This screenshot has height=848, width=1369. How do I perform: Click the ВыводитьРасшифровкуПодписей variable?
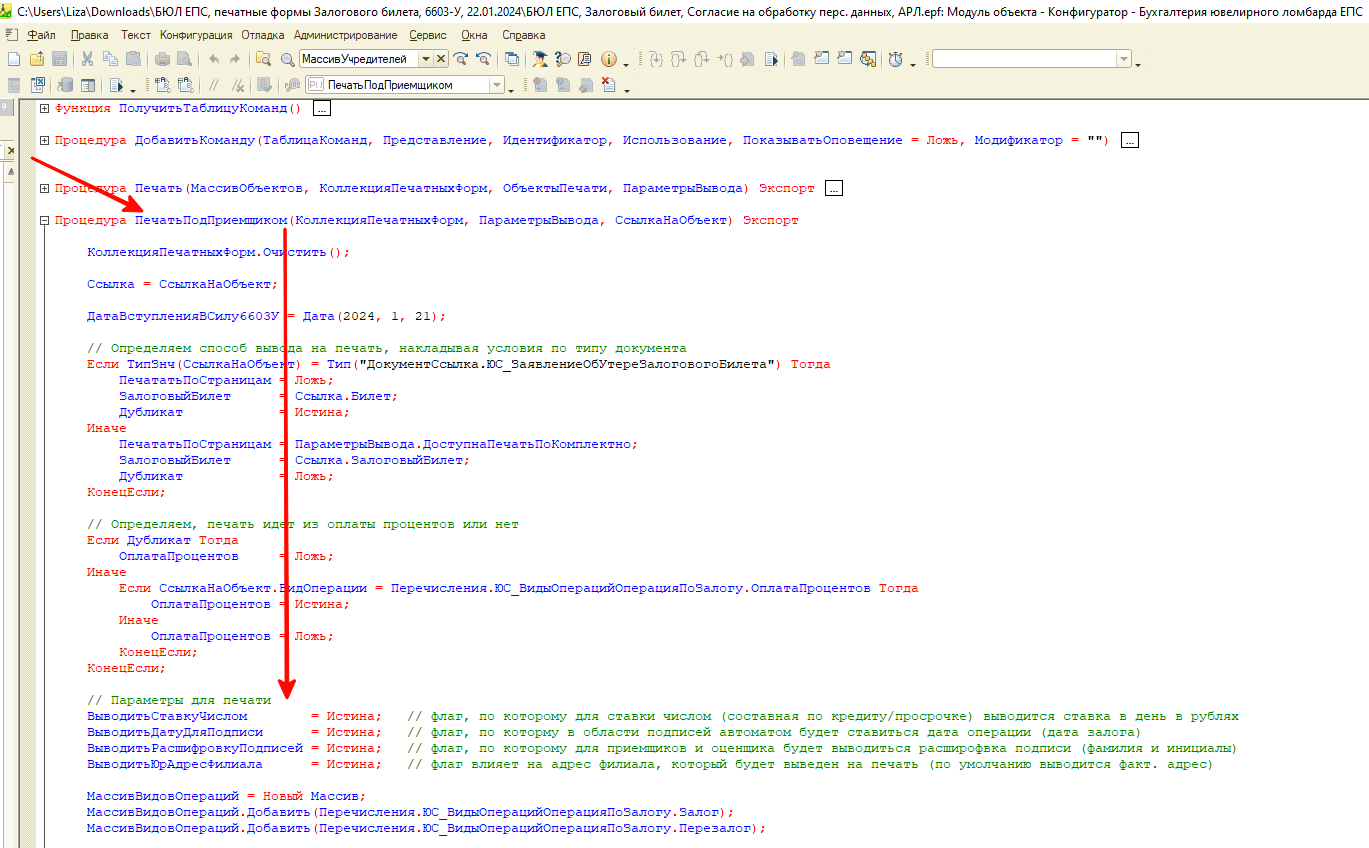coord(195,748)
